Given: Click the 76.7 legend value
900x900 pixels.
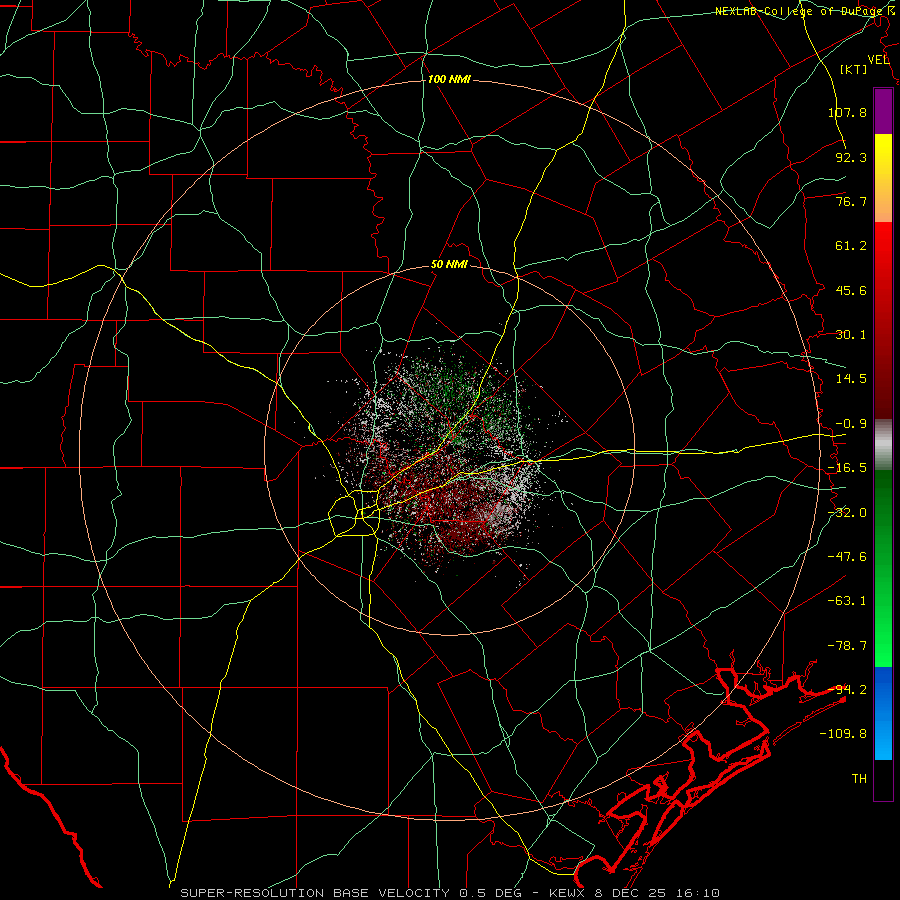Looking at the screenshot, I should (x=851, y=201).
